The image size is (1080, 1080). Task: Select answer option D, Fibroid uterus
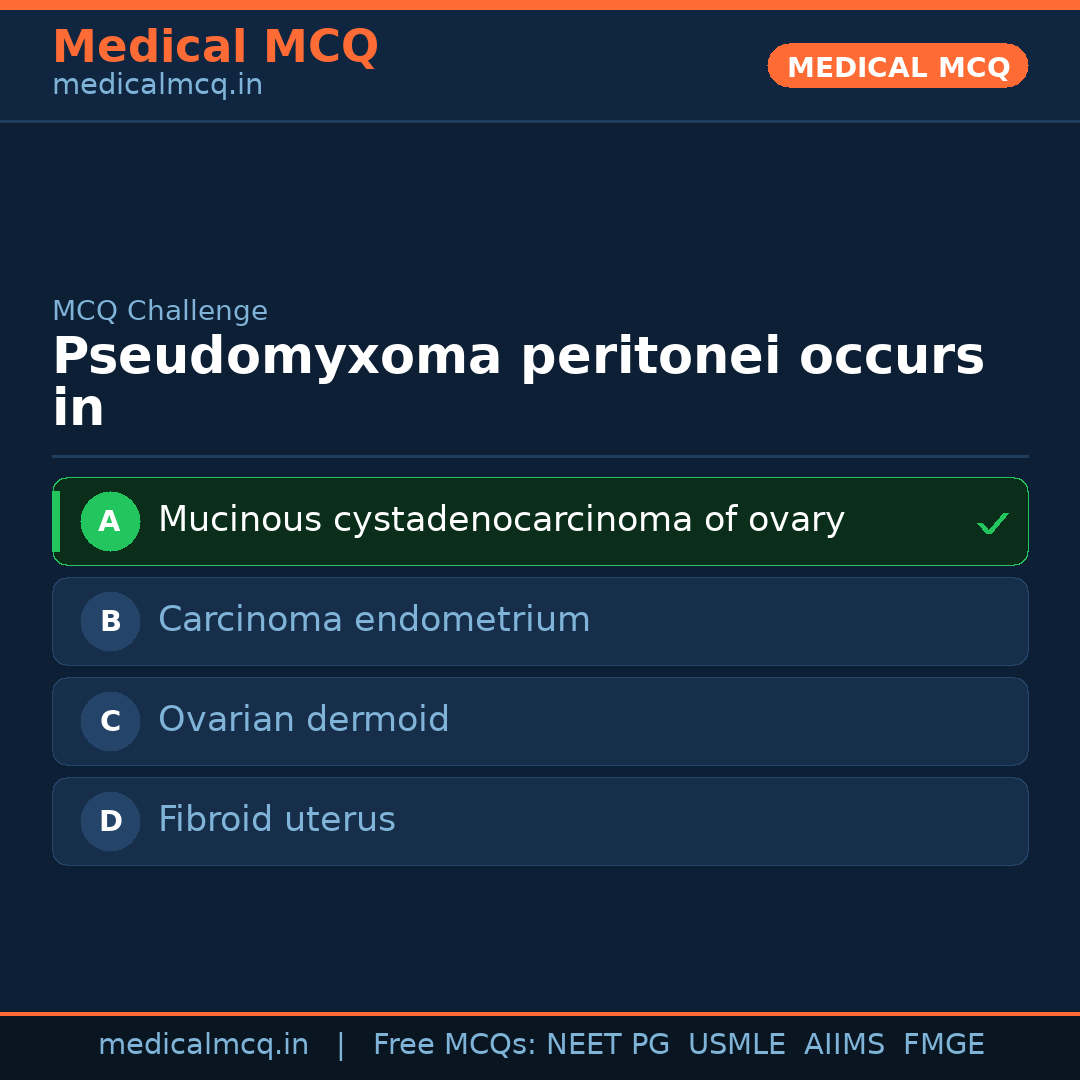tap(540, 821)
